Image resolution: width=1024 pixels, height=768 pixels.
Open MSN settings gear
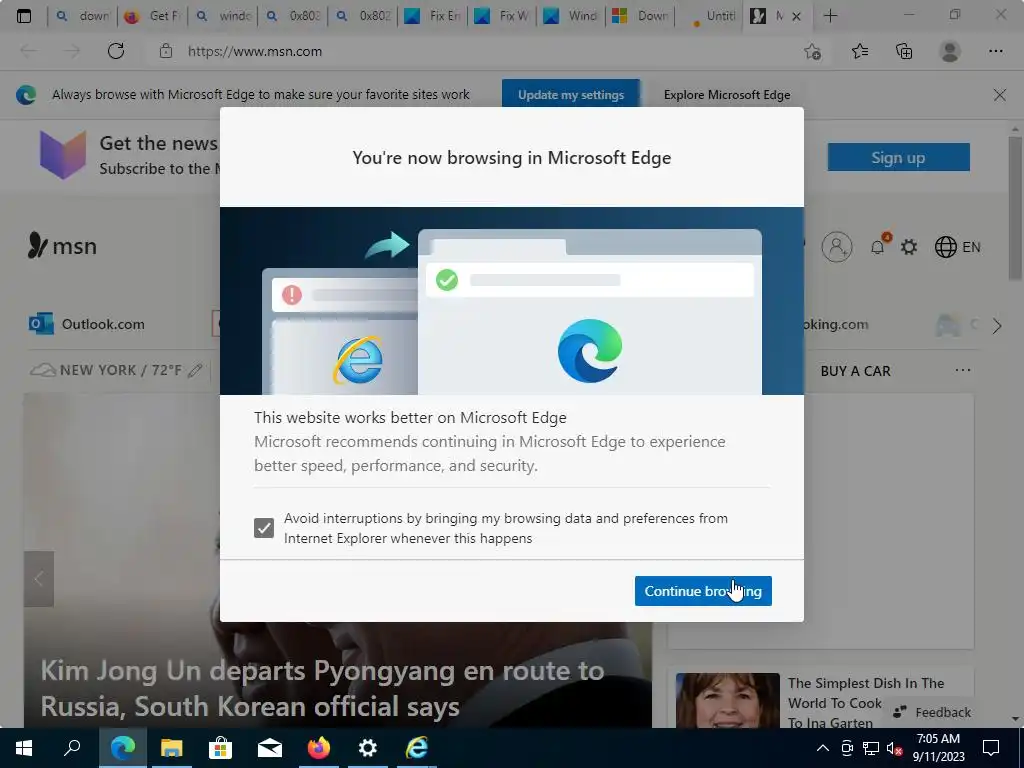pos(909,247)
